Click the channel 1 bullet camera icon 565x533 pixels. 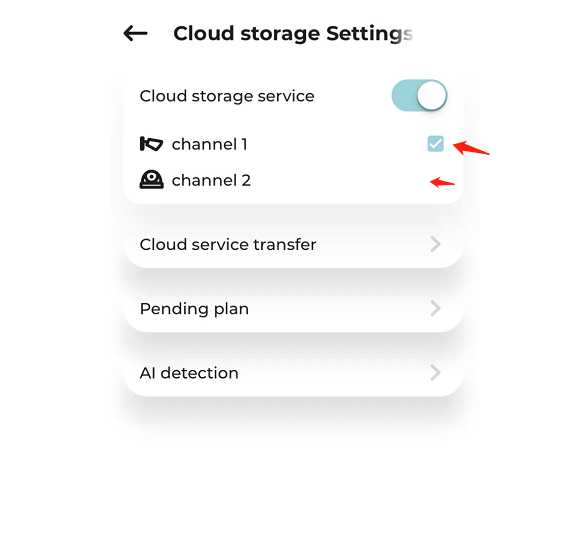[151, 144]
